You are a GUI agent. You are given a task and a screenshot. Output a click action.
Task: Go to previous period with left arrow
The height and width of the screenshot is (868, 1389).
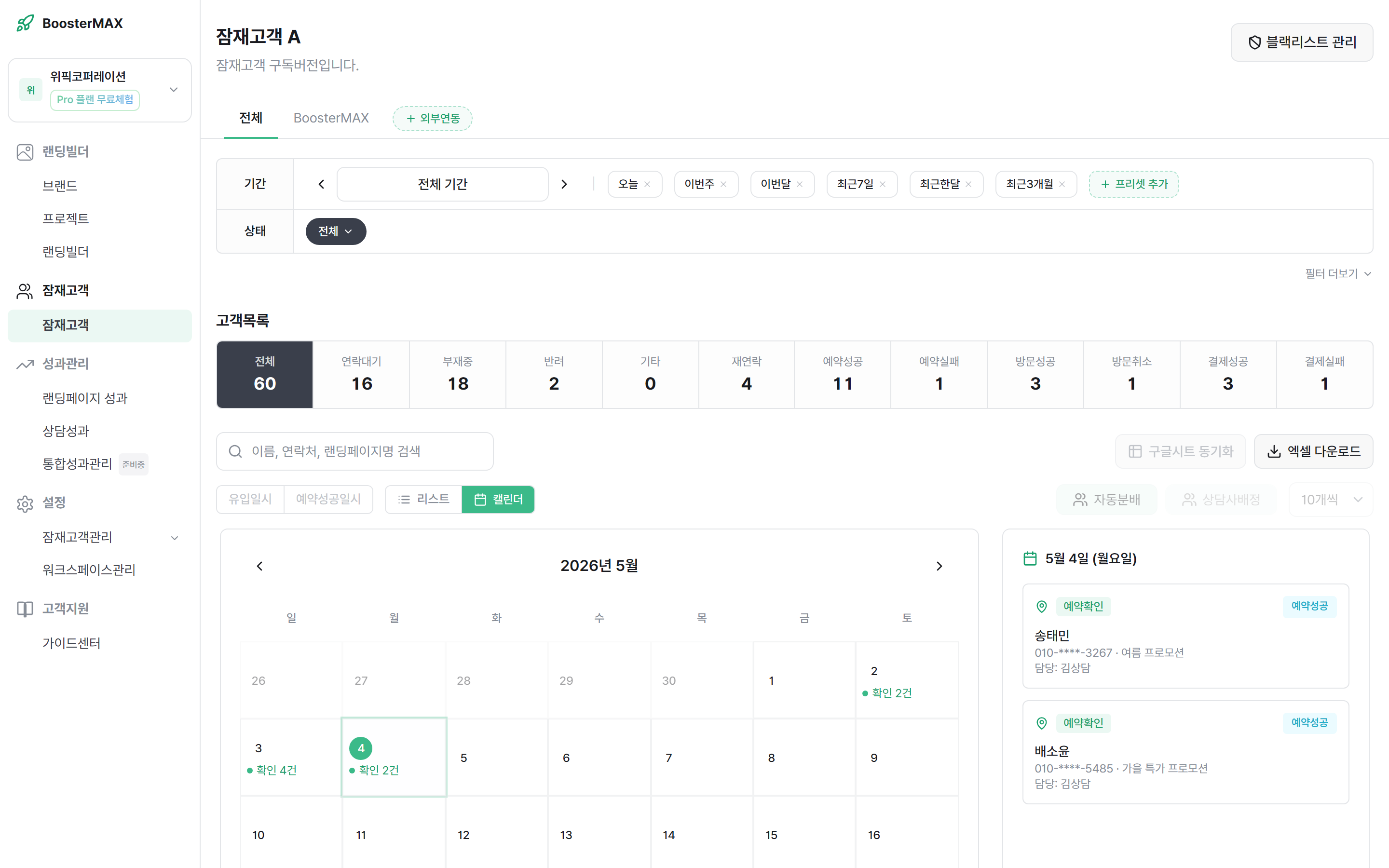321,184
